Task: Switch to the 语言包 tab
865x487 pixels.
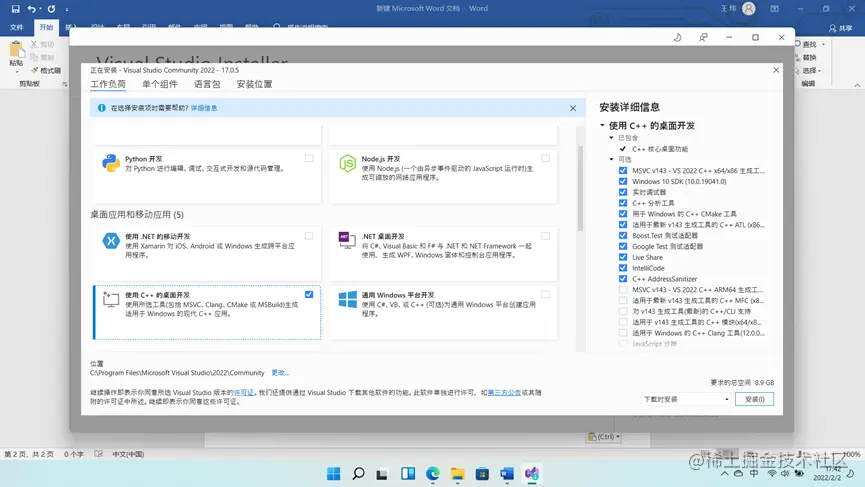Action: (207, 84)
